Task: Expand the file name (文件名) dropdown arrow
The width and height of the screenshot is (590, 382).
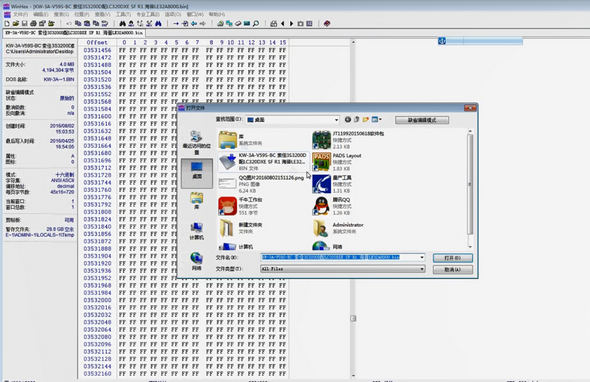Action: 422,257
